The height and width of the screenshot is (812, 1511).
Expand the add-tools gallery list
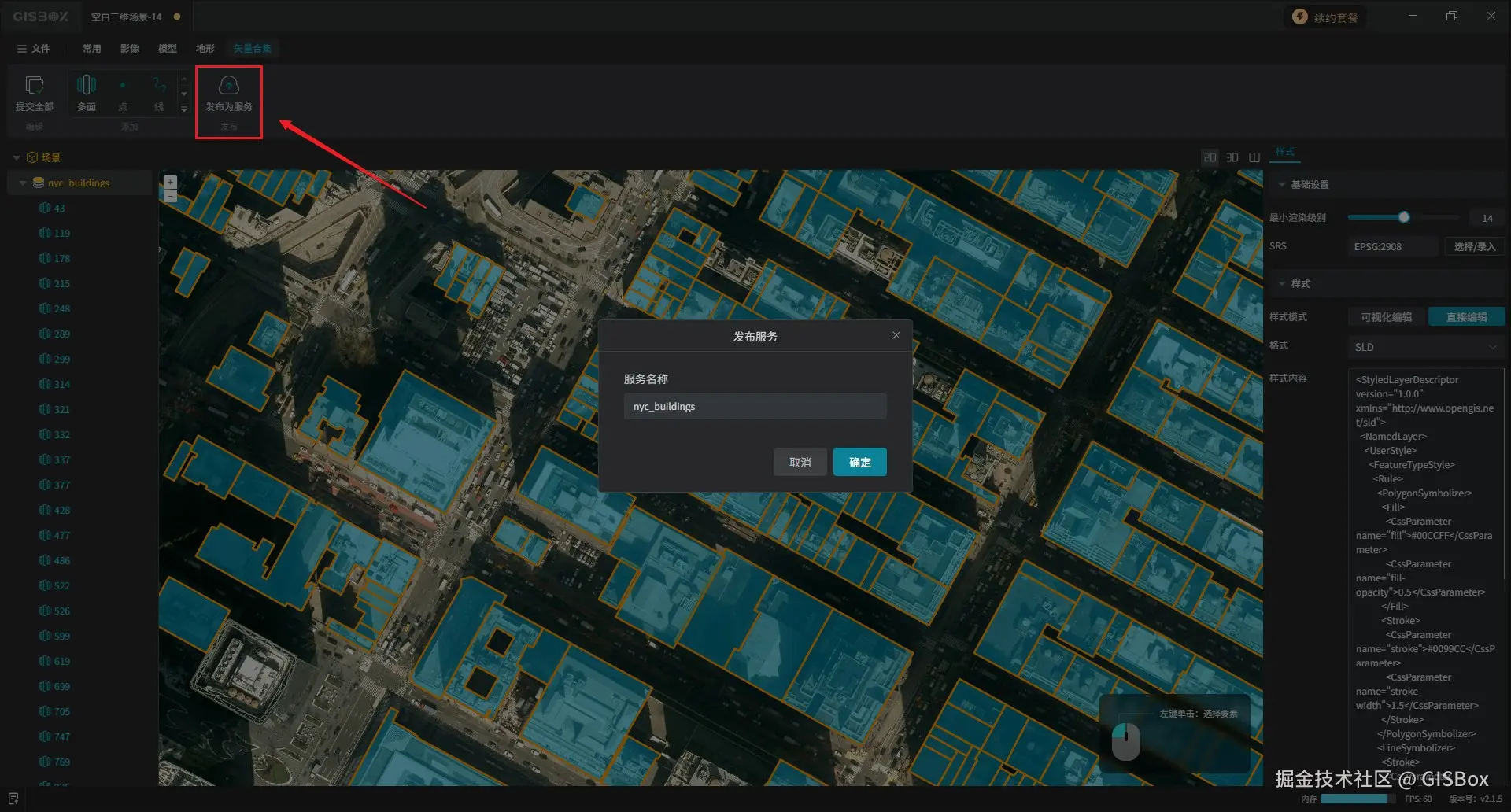point(184,109)
